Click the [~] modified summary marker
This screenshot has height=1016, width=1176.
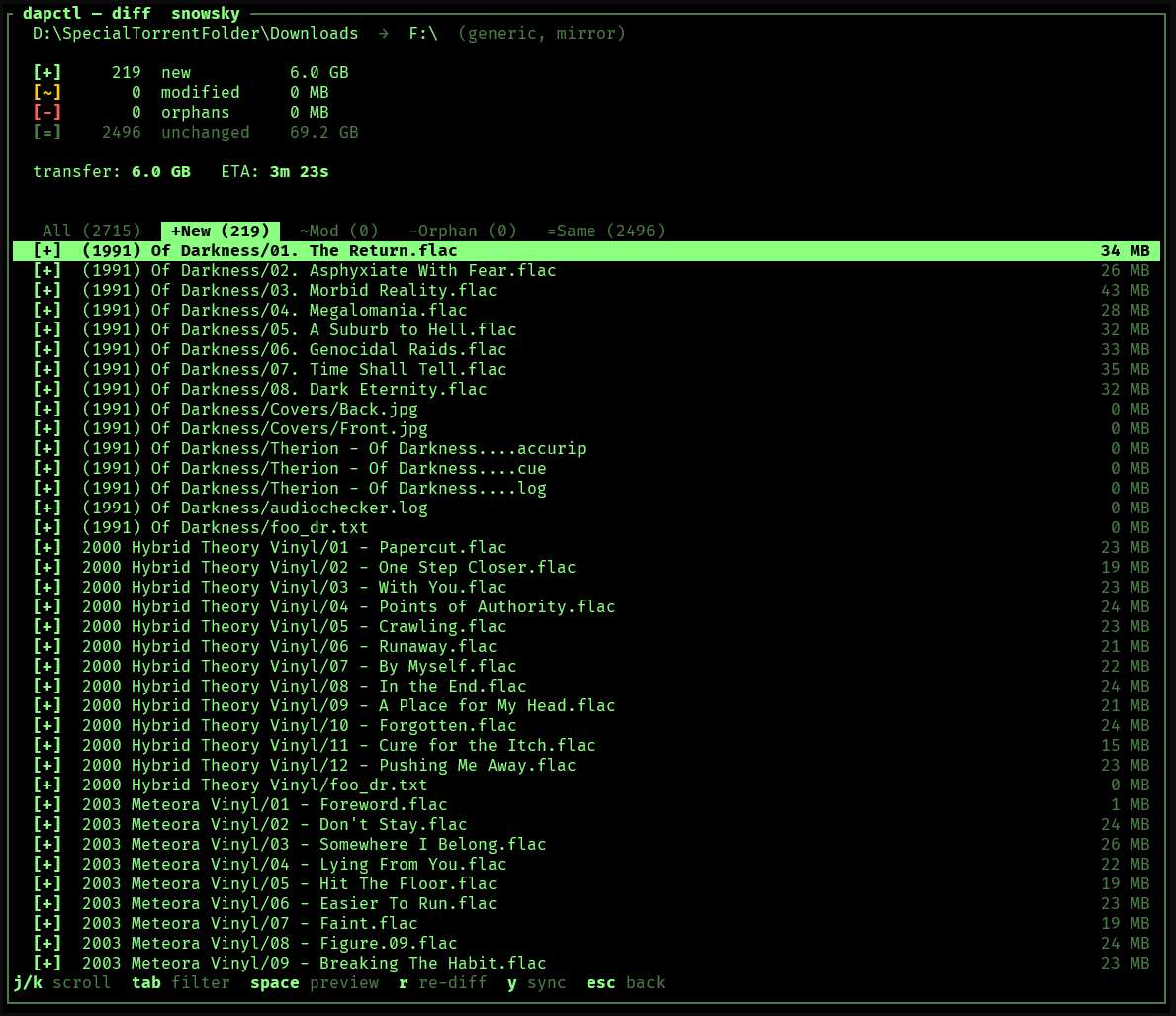[x=47, y=92]
